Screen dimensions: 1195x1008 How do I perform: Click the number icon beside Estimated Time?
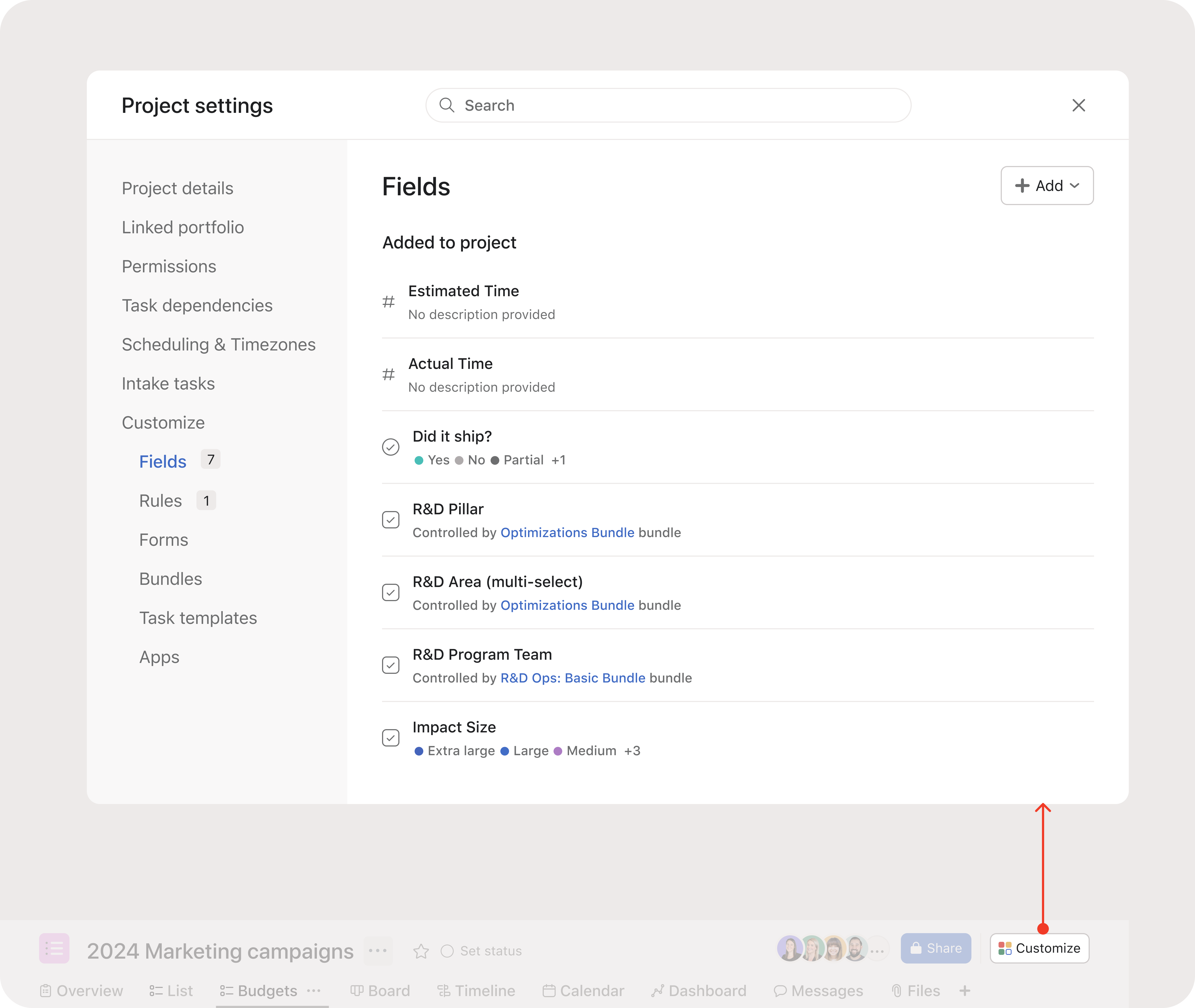[x=389, y=301]
